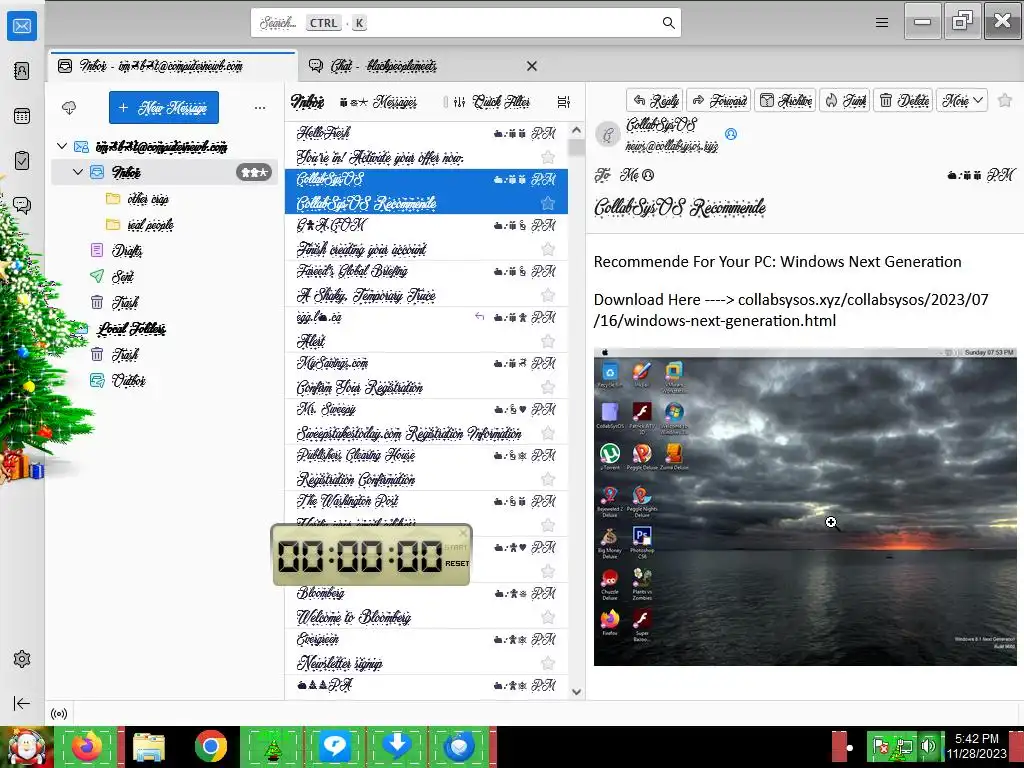This screenshot has width=1024, height=768.
Task: Collapse the email account tree
Action: pos(62,146)
